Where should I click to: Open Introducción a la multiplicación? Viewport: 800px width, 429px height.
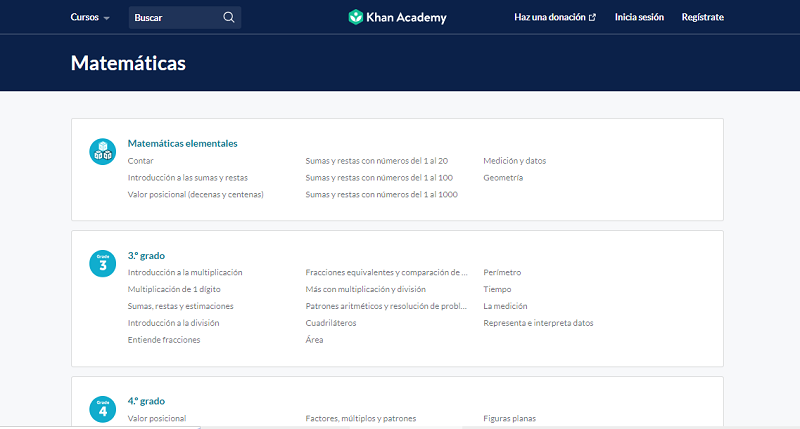(x=185, y=272)
